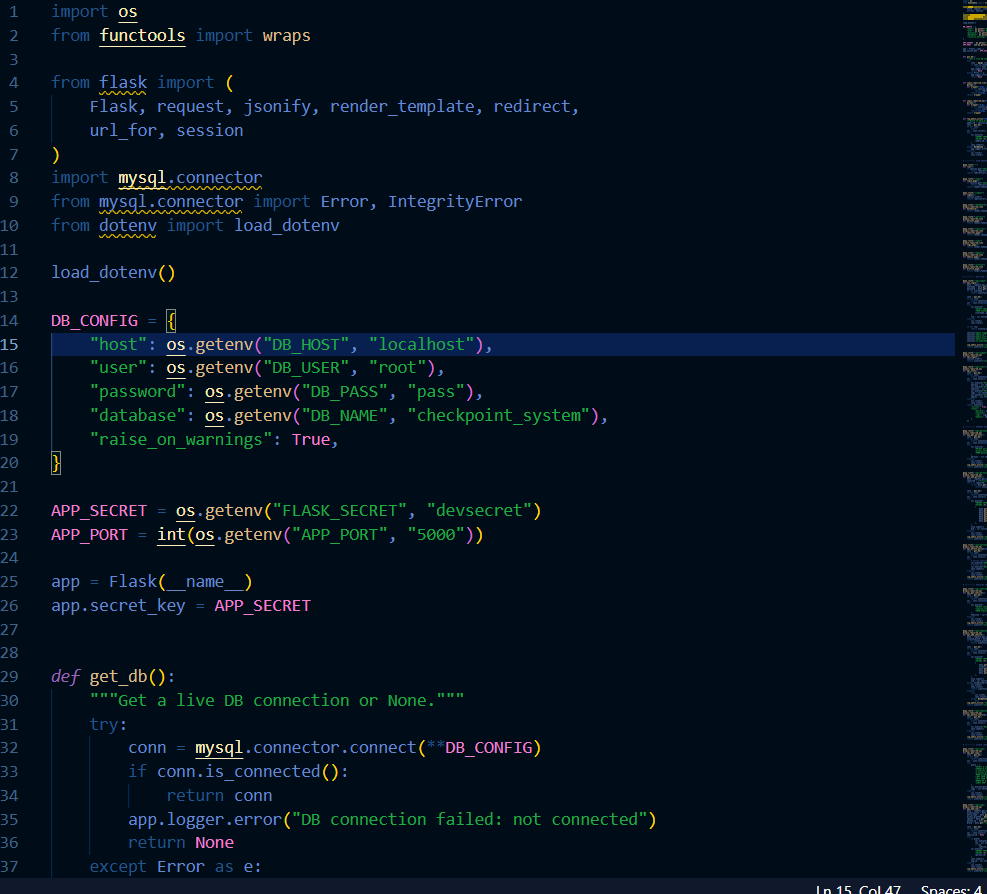Click line number 29 beside def get_db

tap(9, 677)
